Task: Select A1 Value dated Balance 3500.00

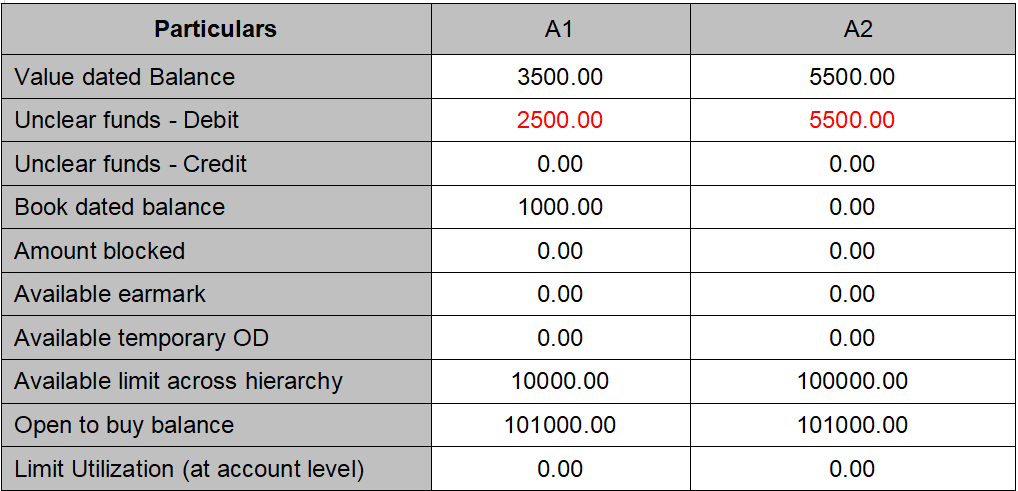Action: tap(559, 77)
